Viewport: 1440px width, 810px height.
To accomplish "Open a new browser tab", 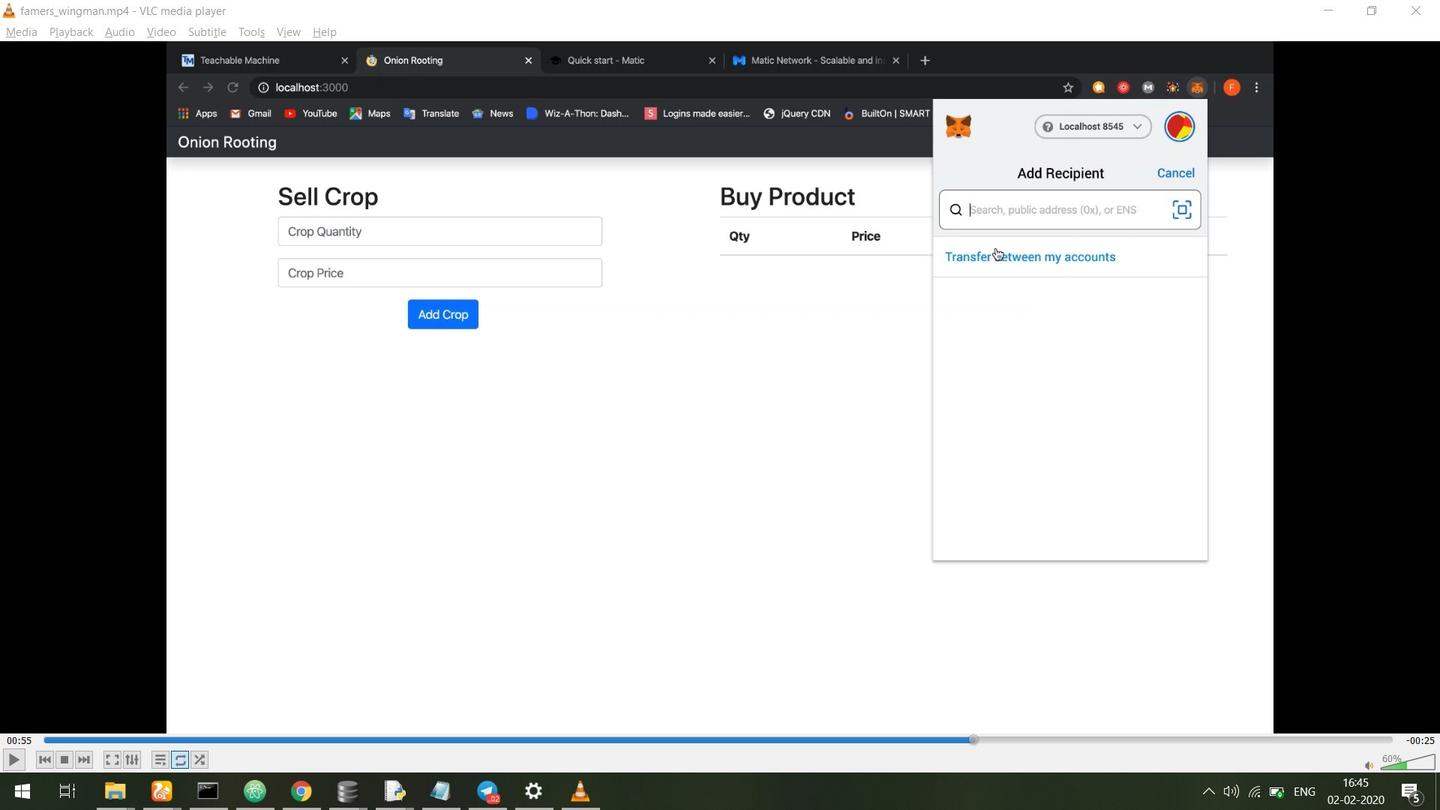I will pos(925,61).
